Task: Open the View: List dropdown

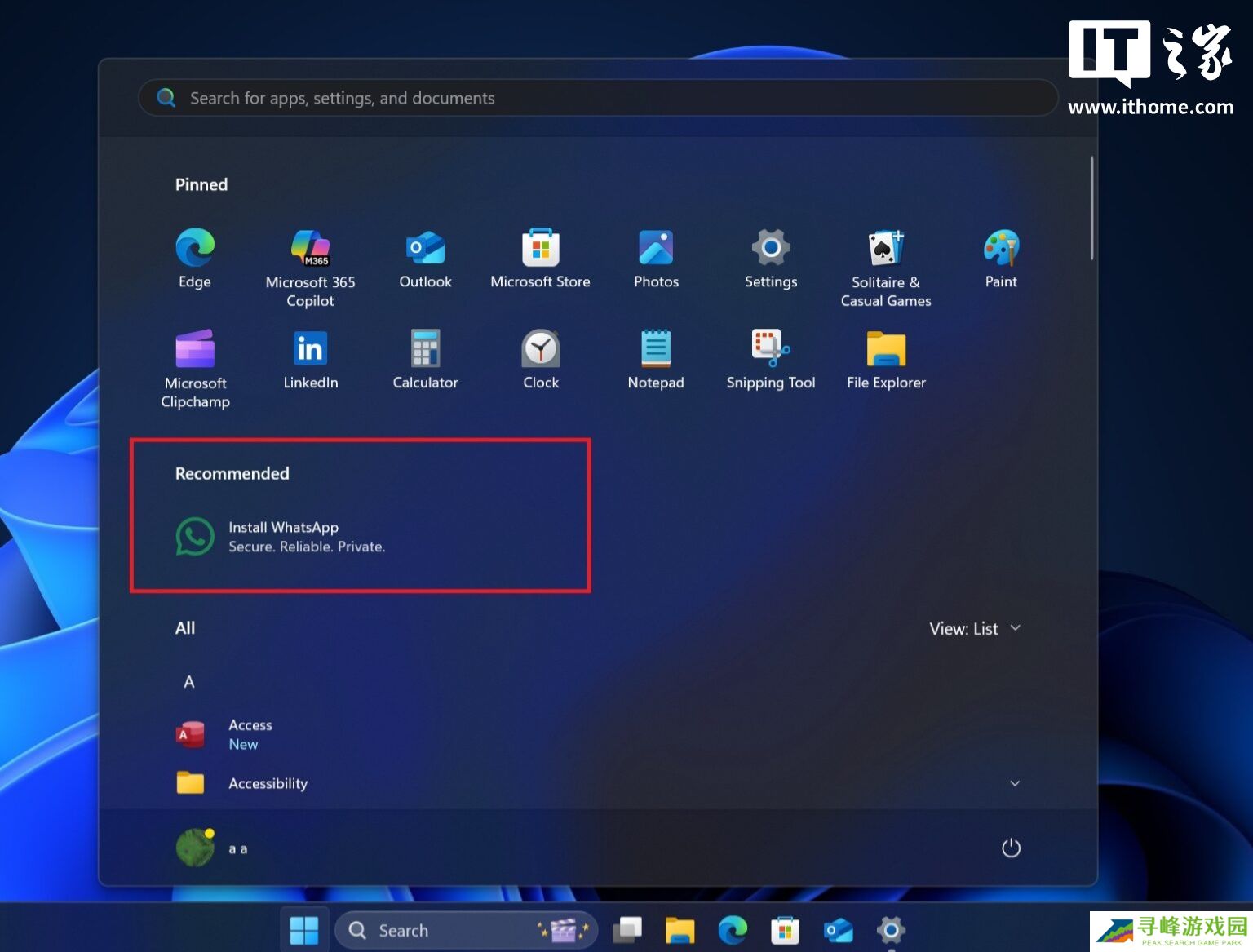Action: [975, 628]
